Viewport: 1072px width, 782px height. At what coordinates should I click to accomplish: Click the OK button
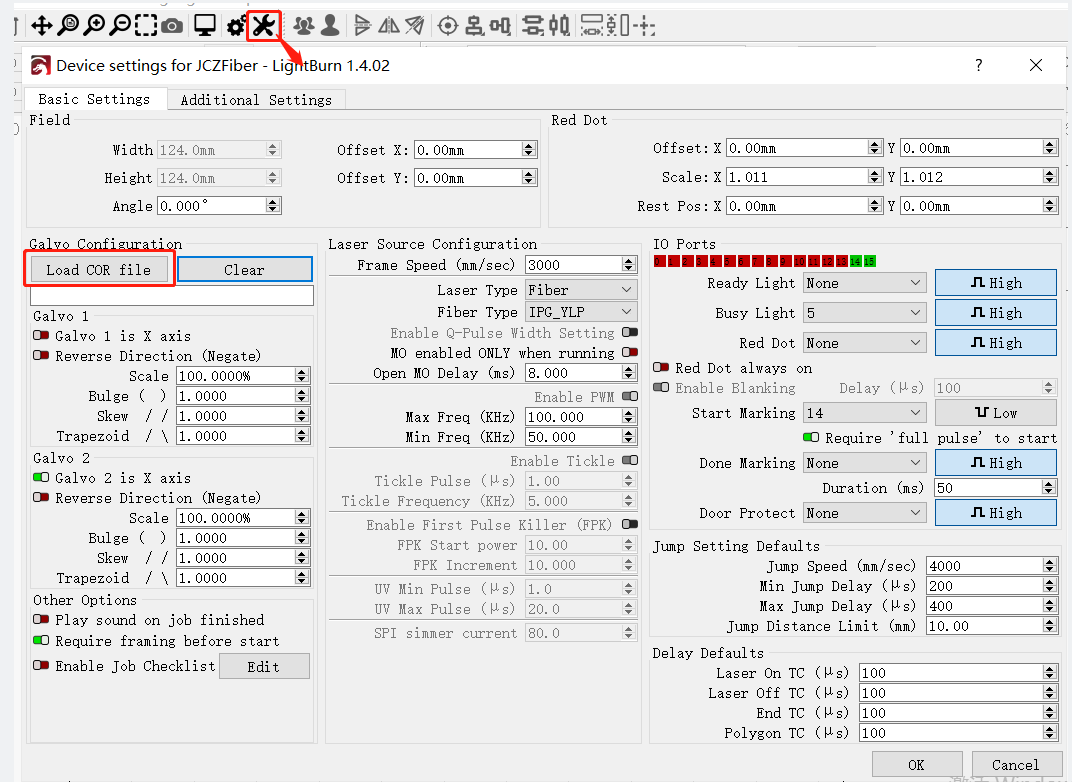(917, 764)
